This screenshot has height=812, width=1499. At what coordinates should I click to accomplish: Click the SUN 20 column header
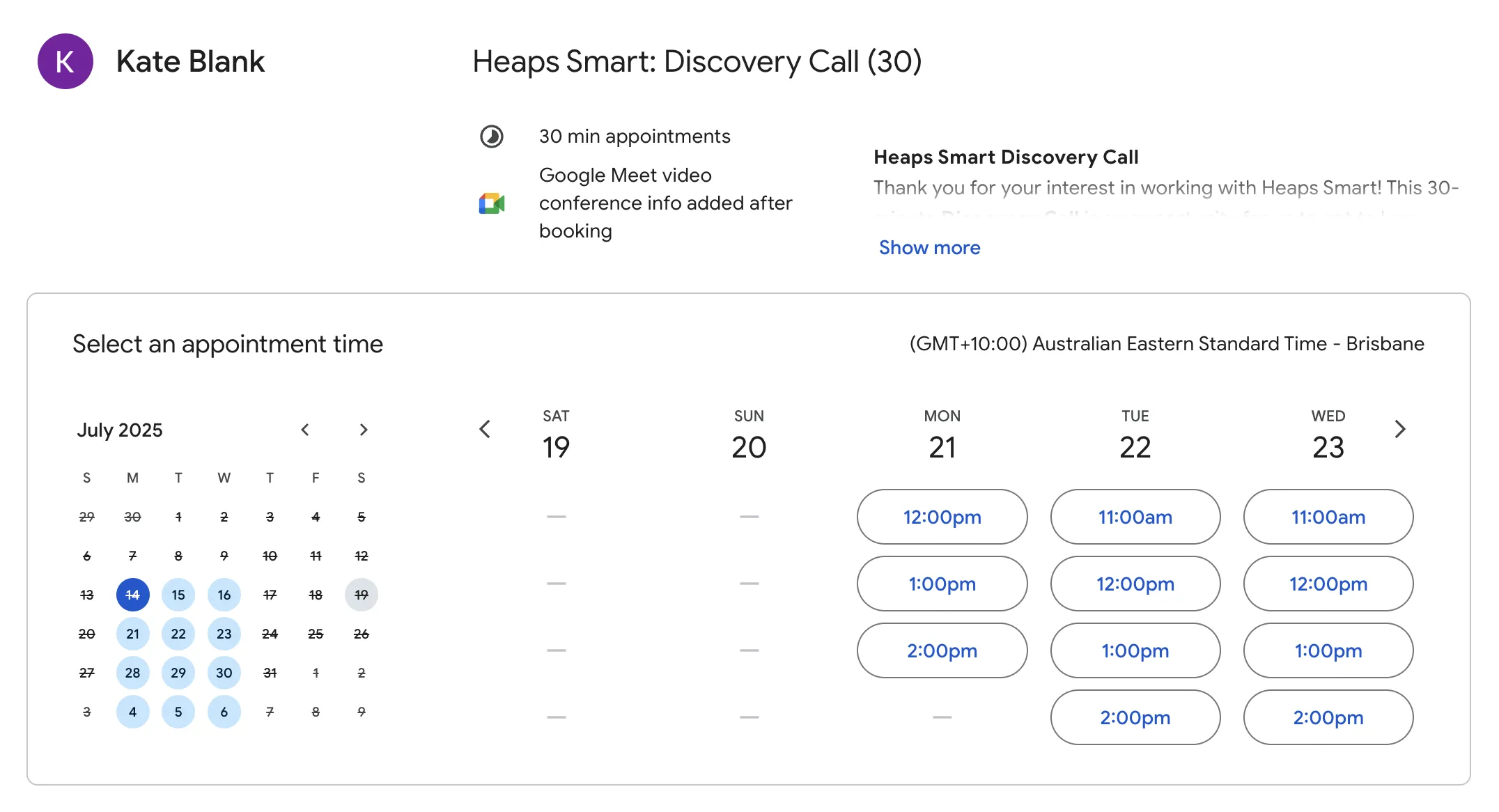point(749,435)
